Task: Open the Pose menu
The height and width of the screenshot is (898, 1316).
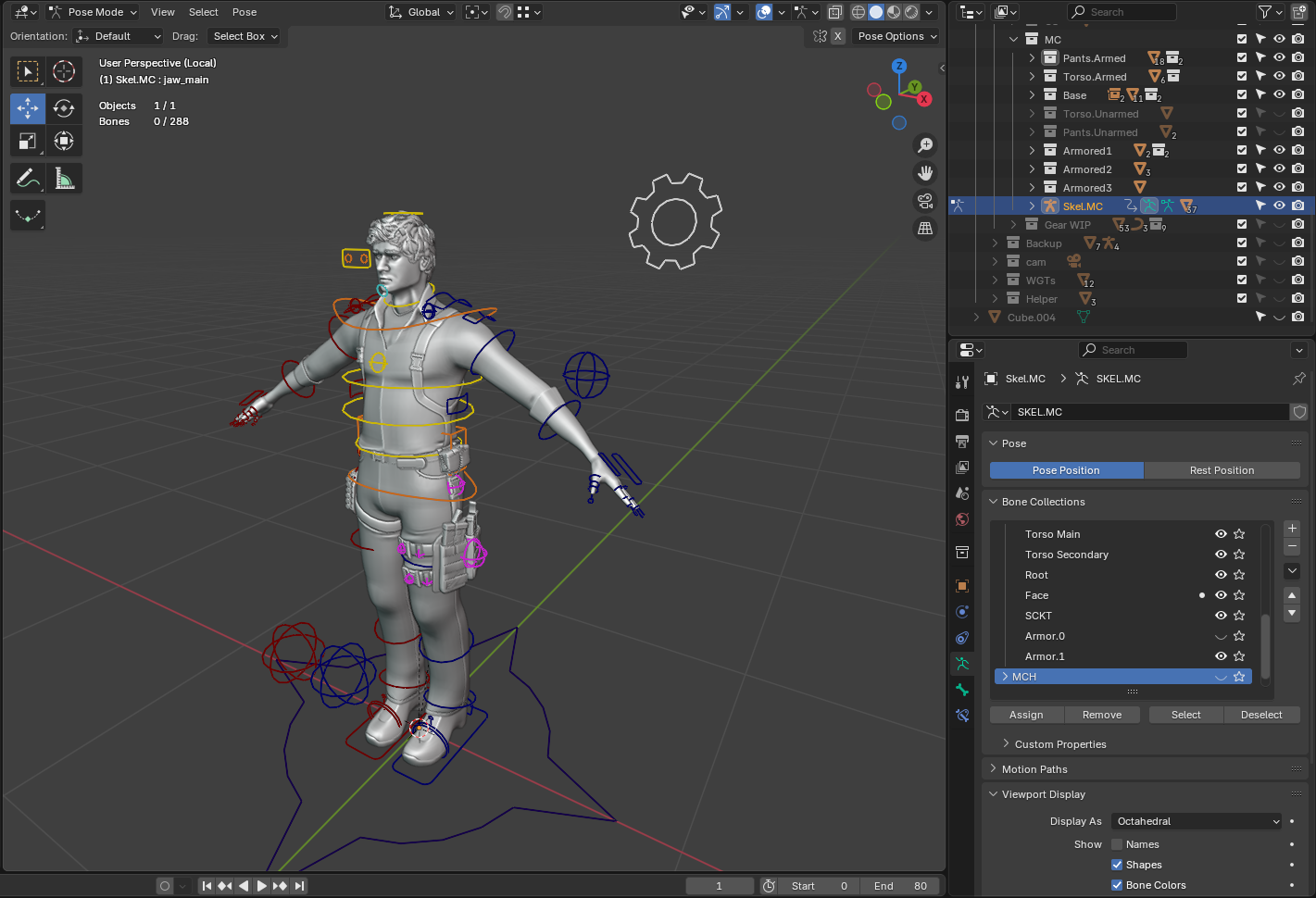Action: (244, 12)
